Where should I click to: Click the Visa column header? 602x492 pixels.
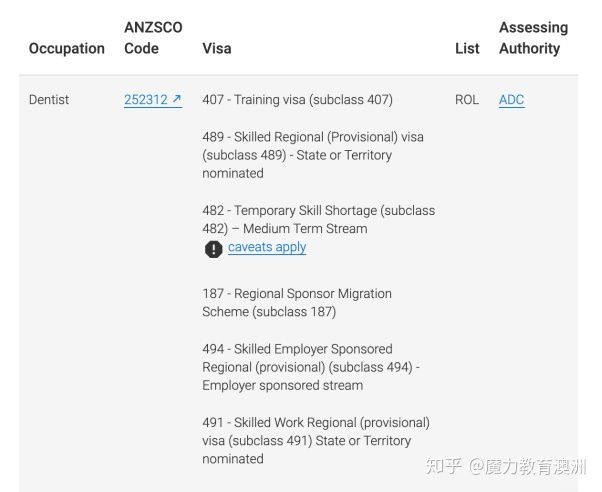tap(217, 48)
